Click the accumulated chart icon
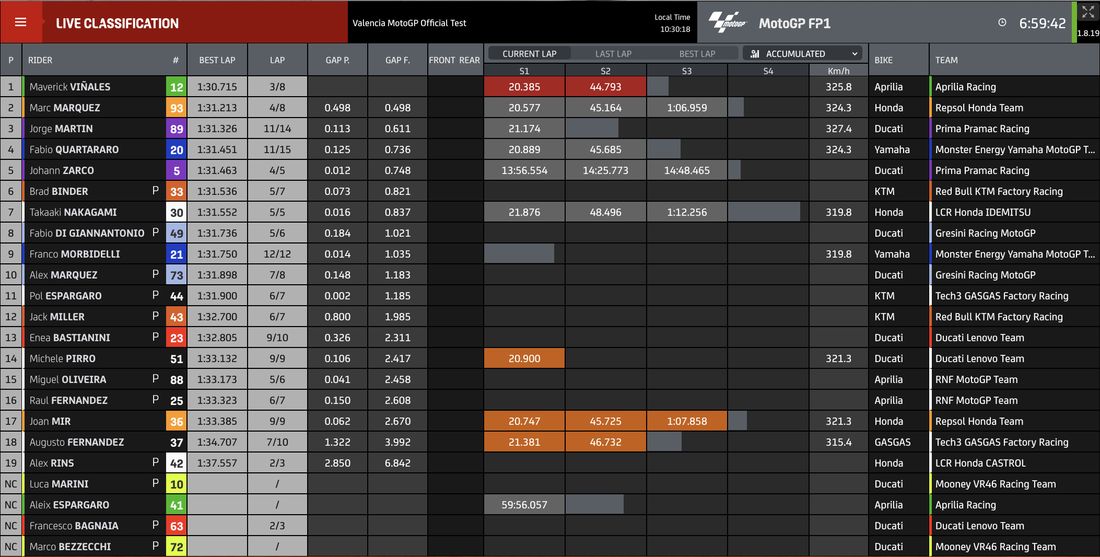Screen dimensions: 1100x557 pos(755,53)
